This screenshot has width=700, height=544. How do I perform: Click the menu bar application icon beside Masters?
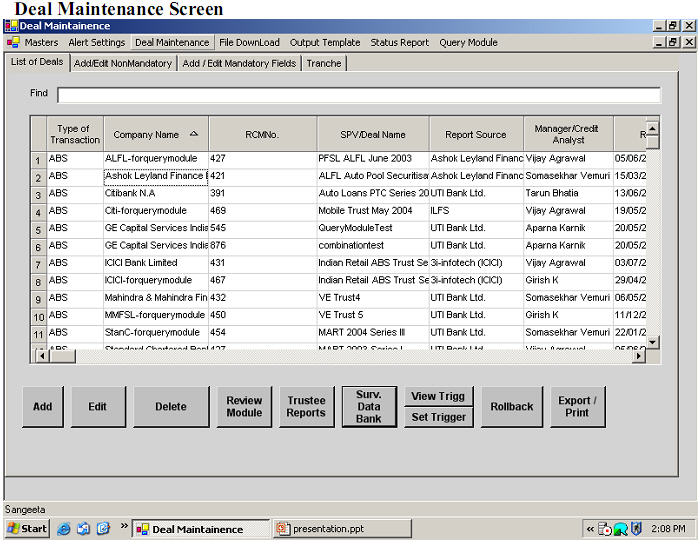(13, 42)
